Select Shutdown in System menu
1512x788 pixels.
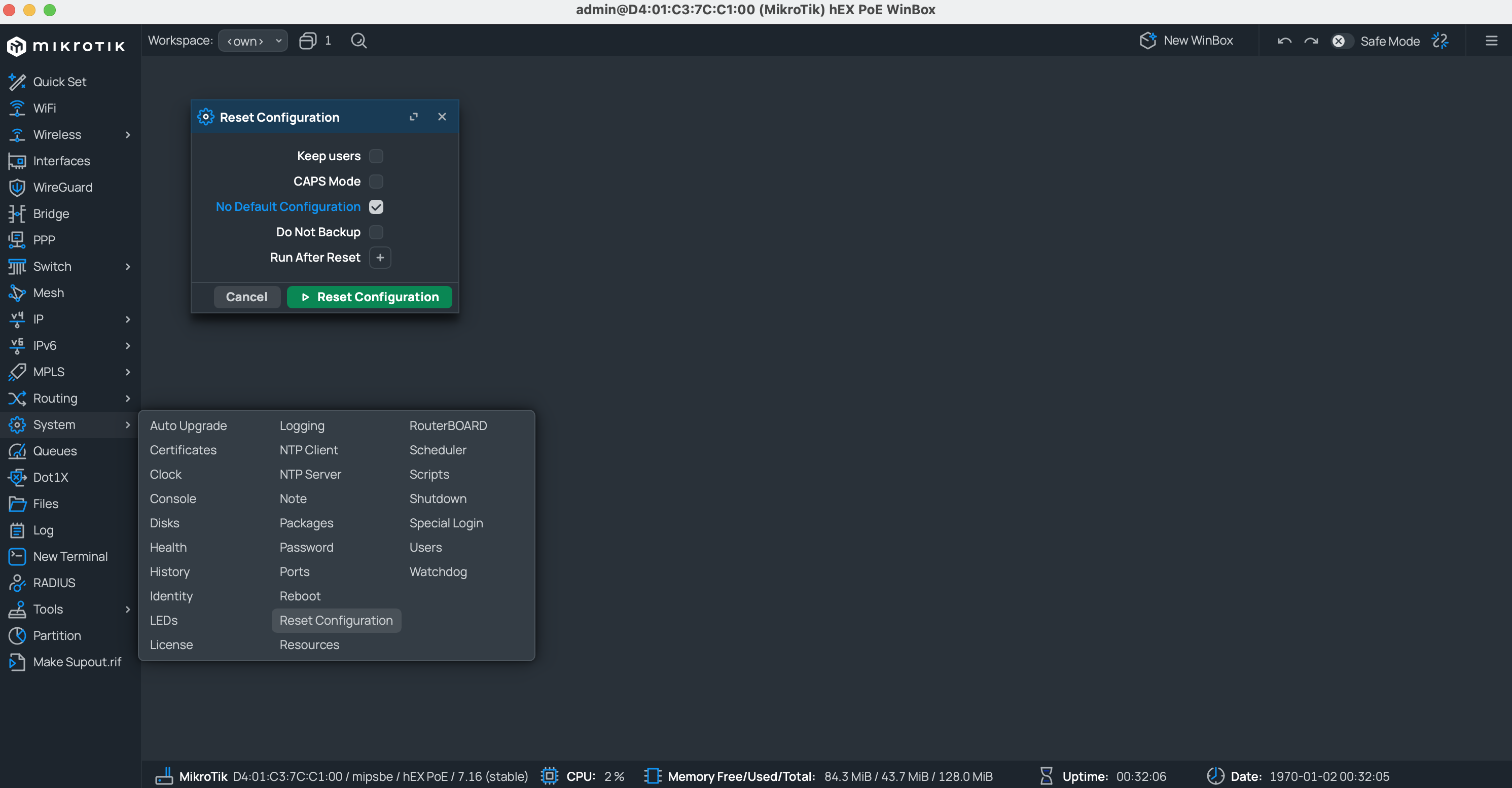coord(438,498)
